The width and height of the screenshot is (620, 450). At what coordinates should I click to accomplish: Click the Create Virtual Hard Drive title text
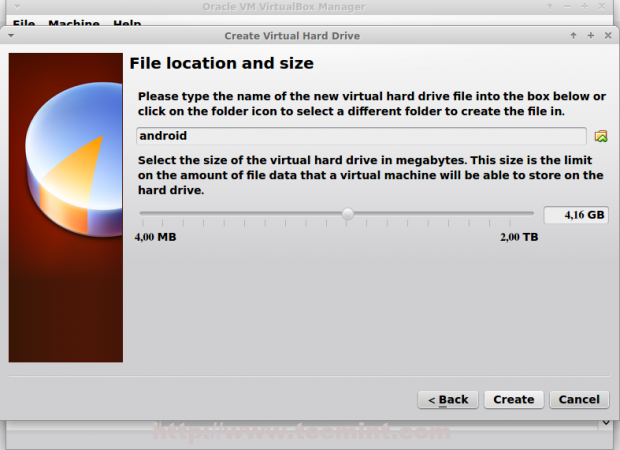click(292, 36)
